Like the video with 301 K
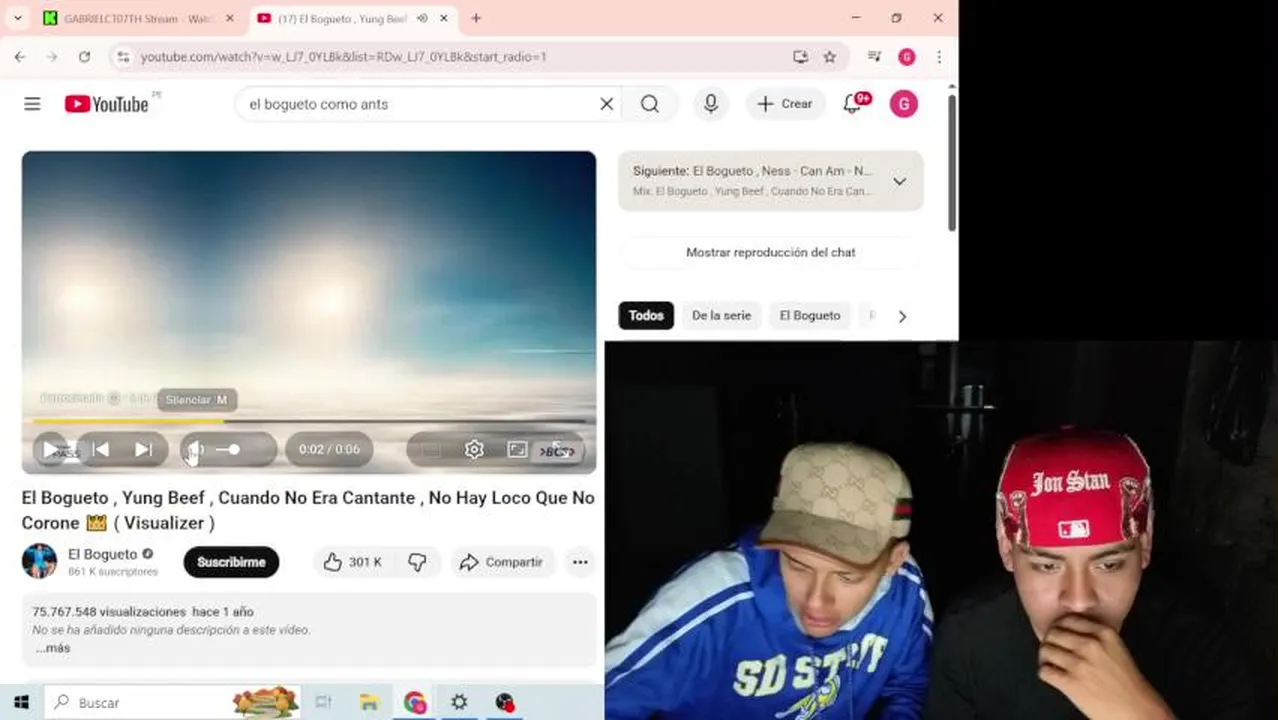Viewport: 1278px width, 720px height. 352,562
